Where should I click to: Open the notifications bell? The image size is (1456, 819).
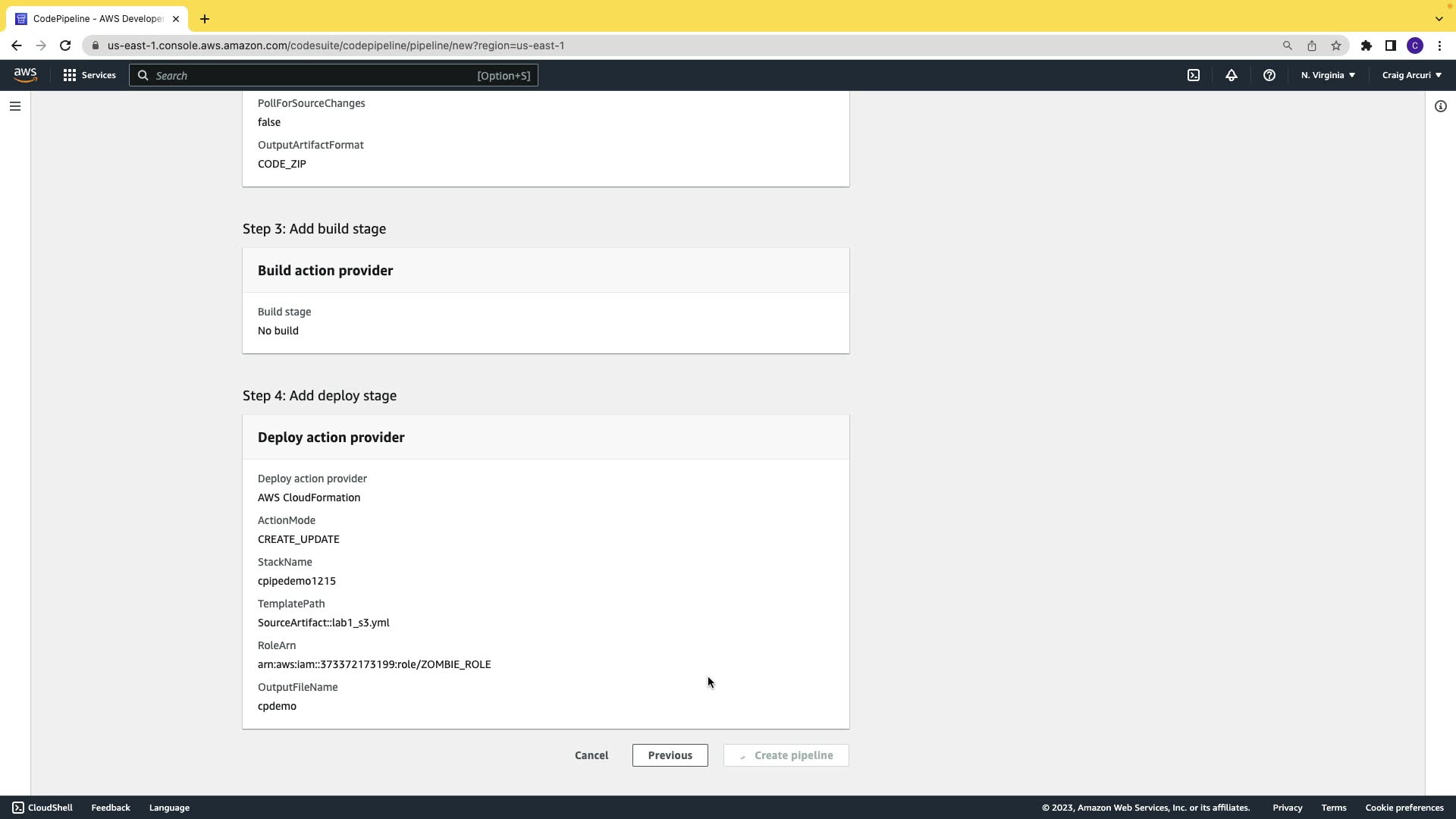coord(1232,75)
